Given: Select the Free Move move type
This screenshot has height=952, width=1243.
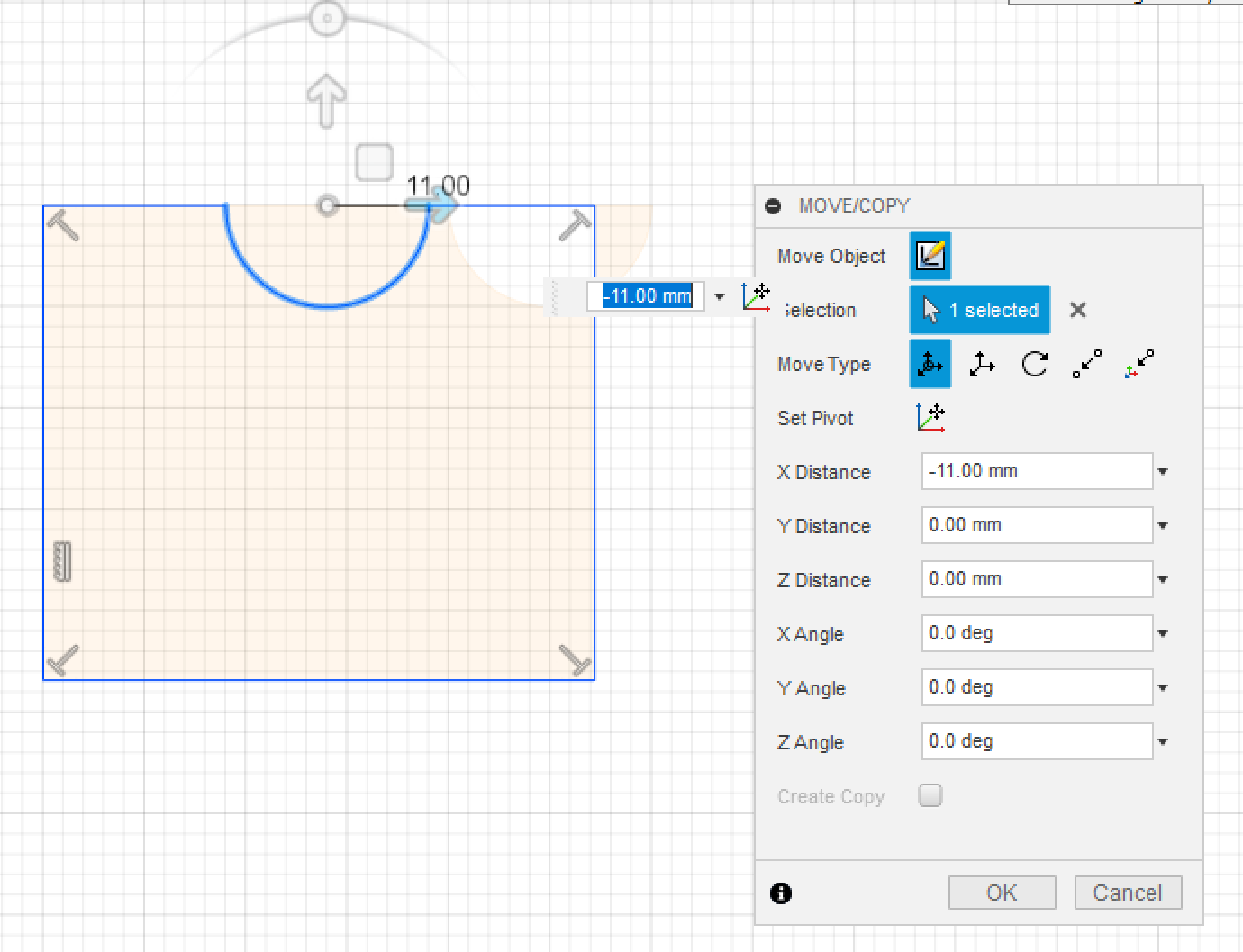Looking at the screenshot, I should (930, 364).
